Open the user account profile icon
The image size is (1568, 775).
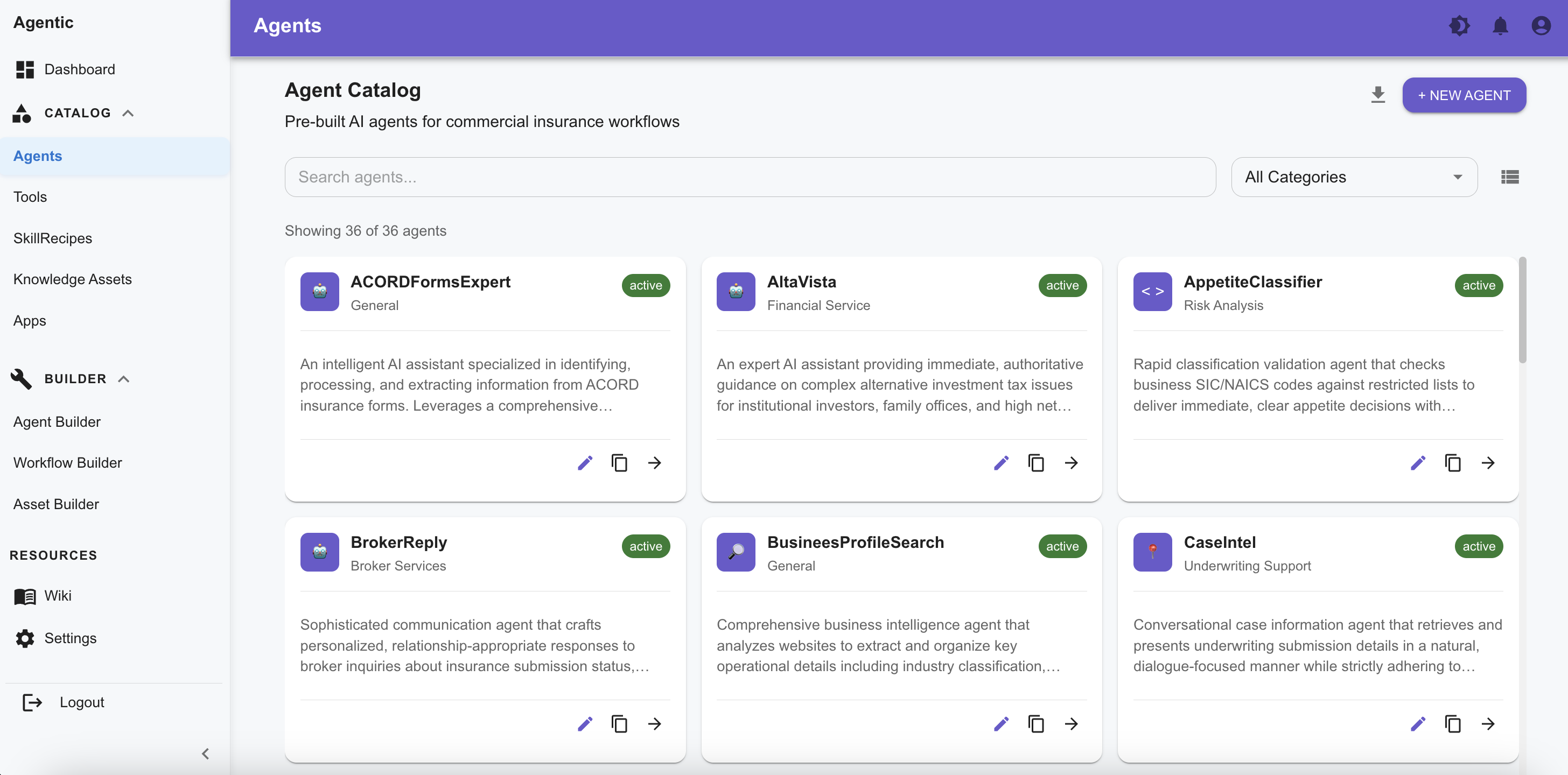pos(1541,25)
